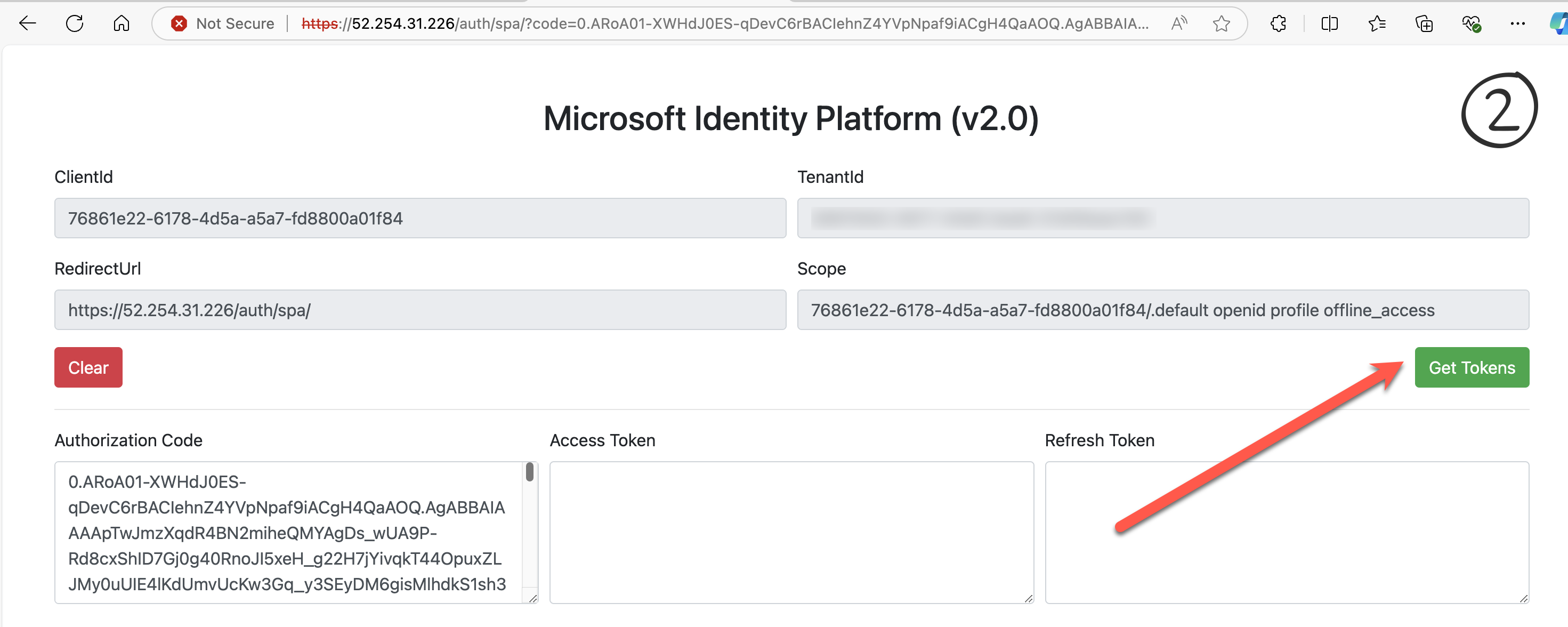Go back using the browser back arrow
The height and width of the screenshot is (627, 1568).
[x=27, y=24]
